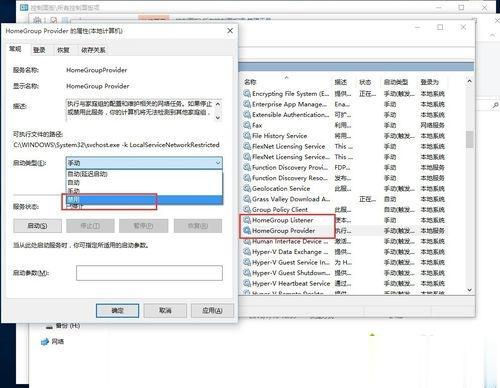The image size is (500, 388).
Task: Select Geolocation Service row name
Action: click(x=281, y=188)
